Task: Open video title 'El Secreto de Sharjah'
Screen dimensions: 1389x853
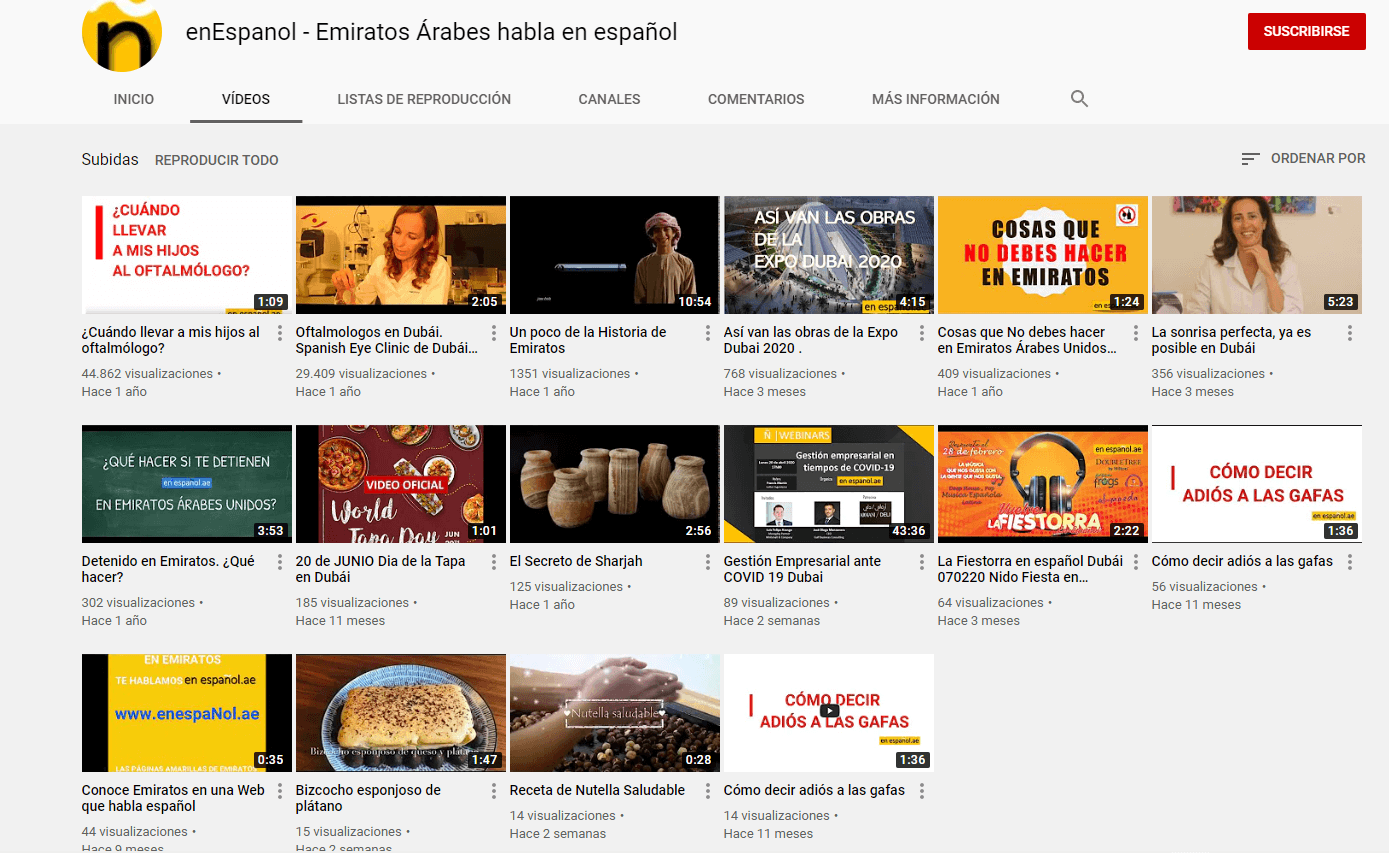Action: tap(576, 561)
